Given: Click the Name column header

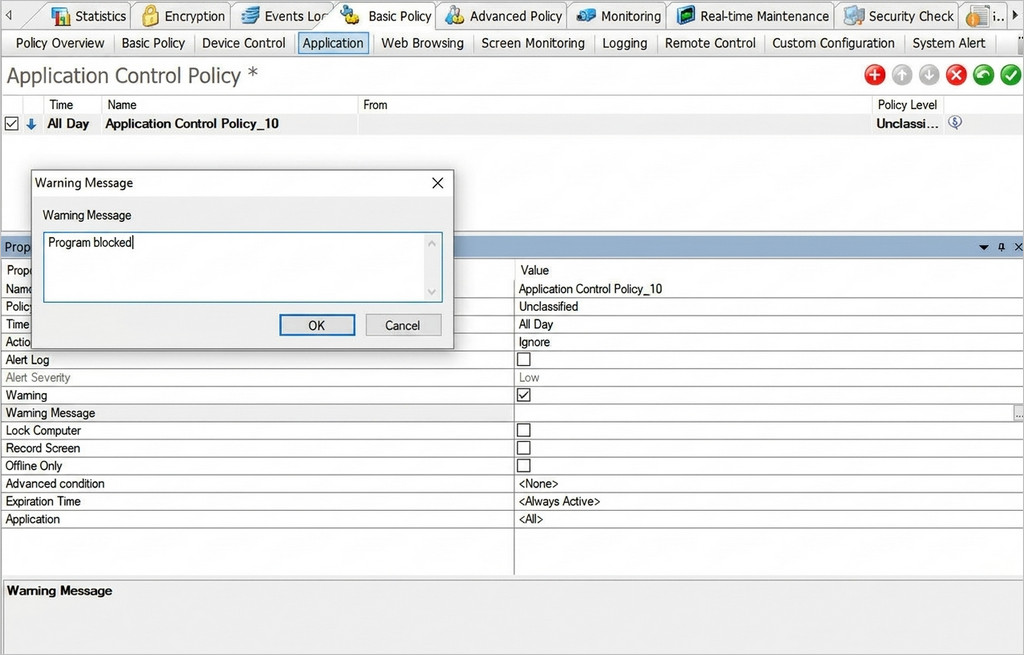Looking at the screenshot, I should (229, 104).
